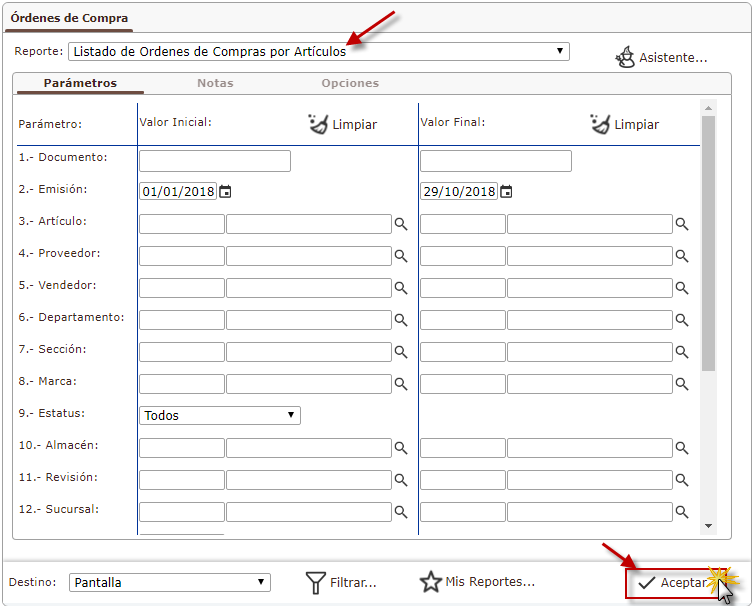Click the Mis Reportes... text link
Viewport: 755px width, 606px height.
pos(490,582)
